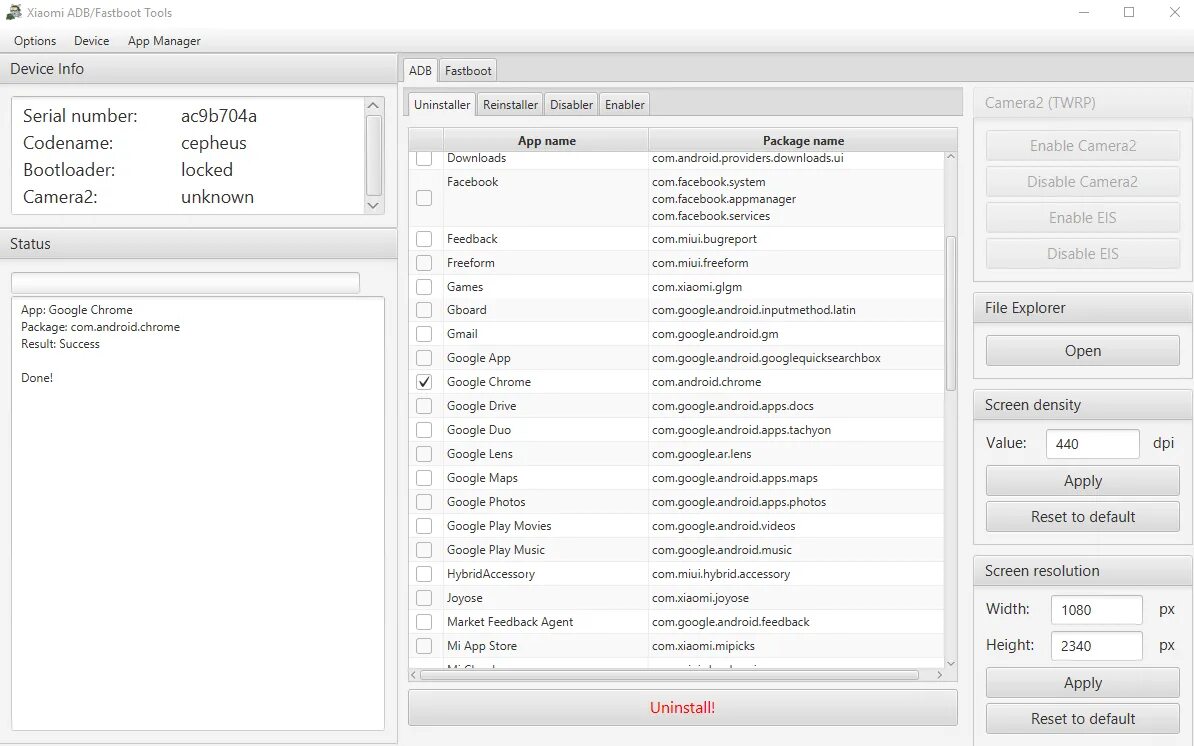The width and height of the screenshot is (1194, 746).
Task: Select the Reinstaller tab
Action: click(x=510, y=104)
